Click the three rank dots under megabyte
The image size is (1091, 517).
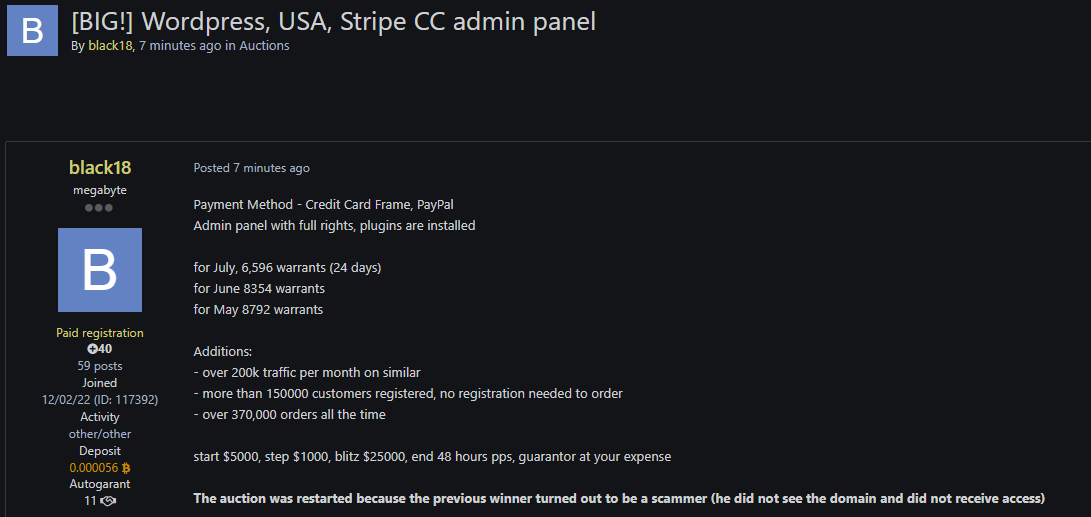tap(99, 208)
